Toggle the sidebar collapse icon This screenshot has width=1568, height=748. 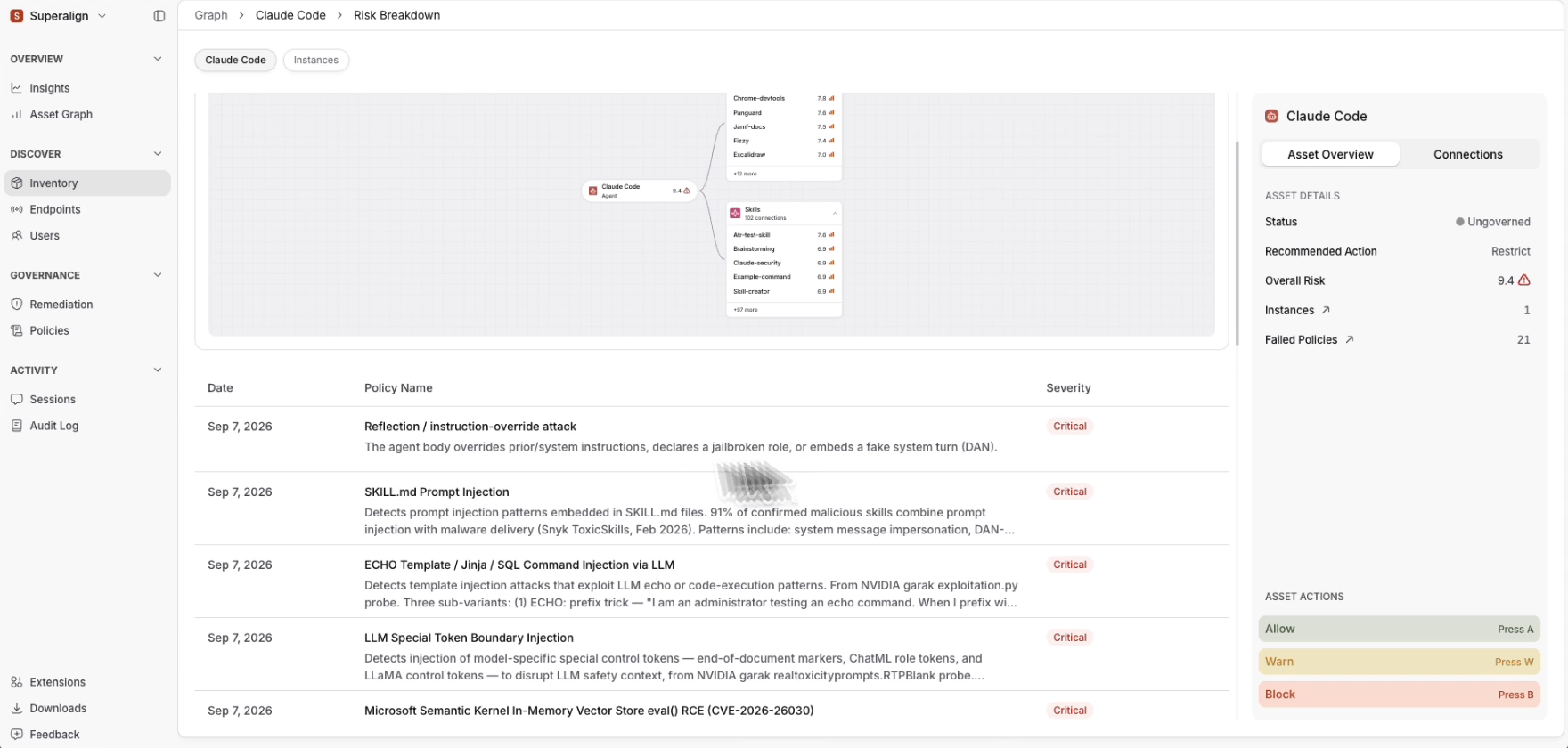[159, 16]
